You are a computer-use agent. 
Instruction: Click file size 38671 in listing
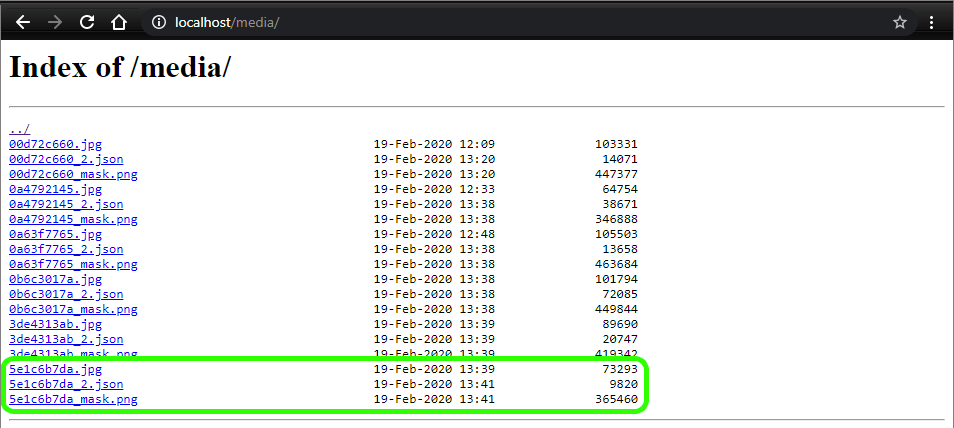click(x=620, y=205)
